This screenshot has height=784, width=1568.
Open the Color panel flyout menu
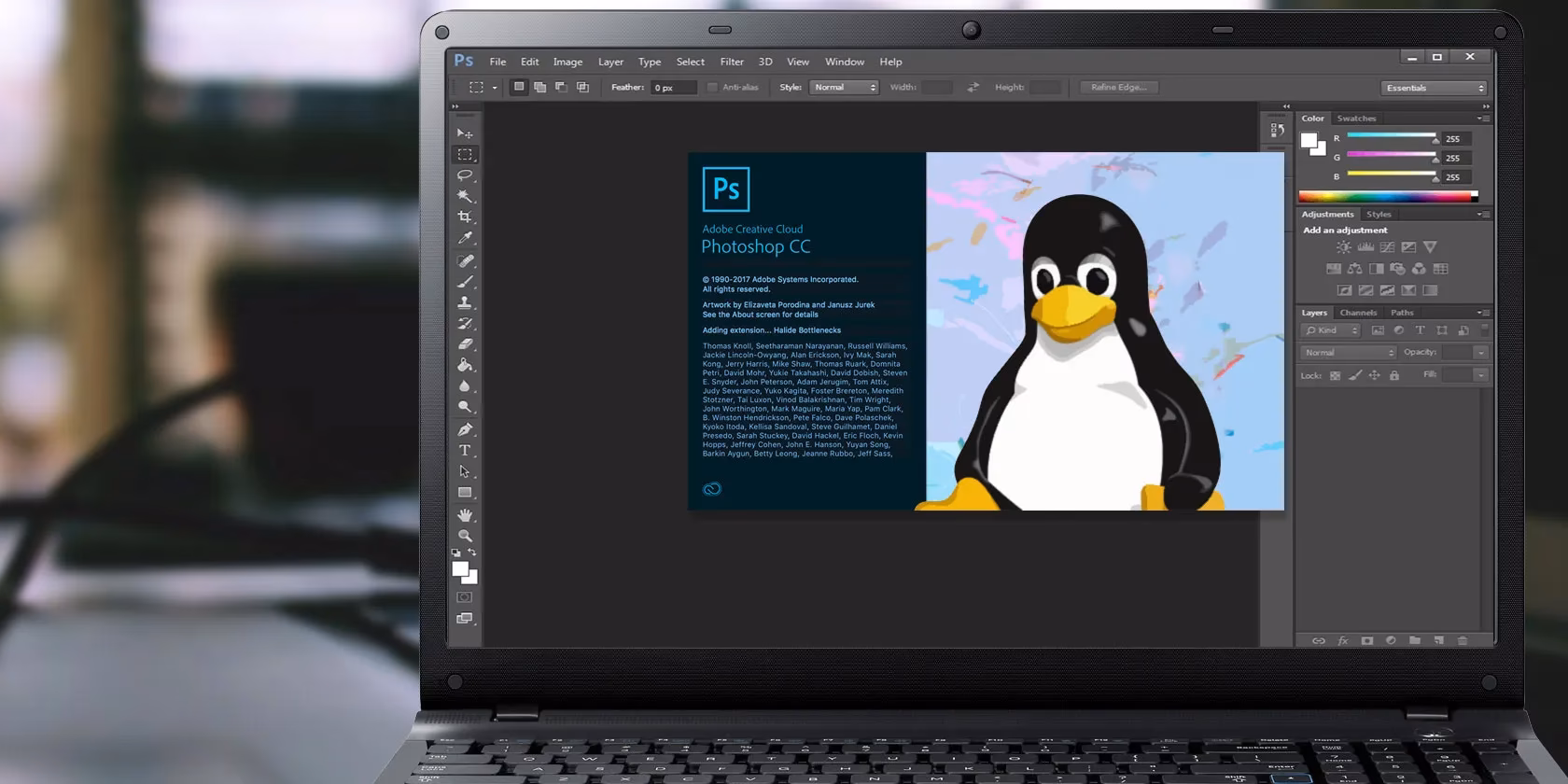1483,119
